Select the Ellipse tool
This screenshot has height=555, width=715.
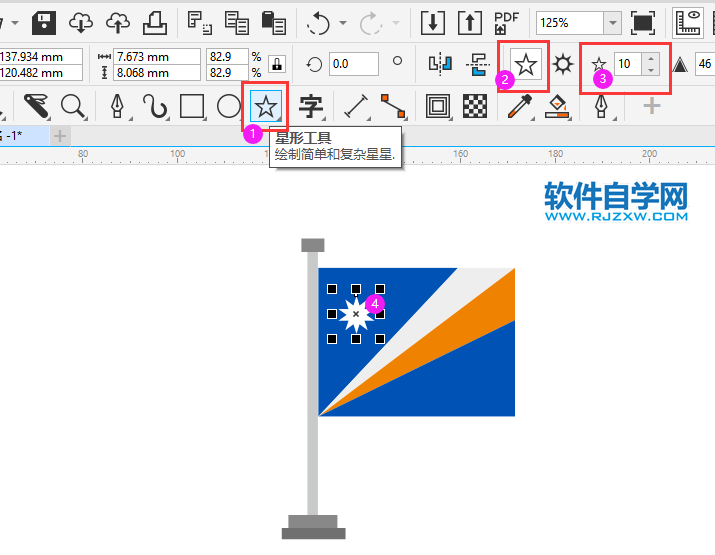[228, 106]
